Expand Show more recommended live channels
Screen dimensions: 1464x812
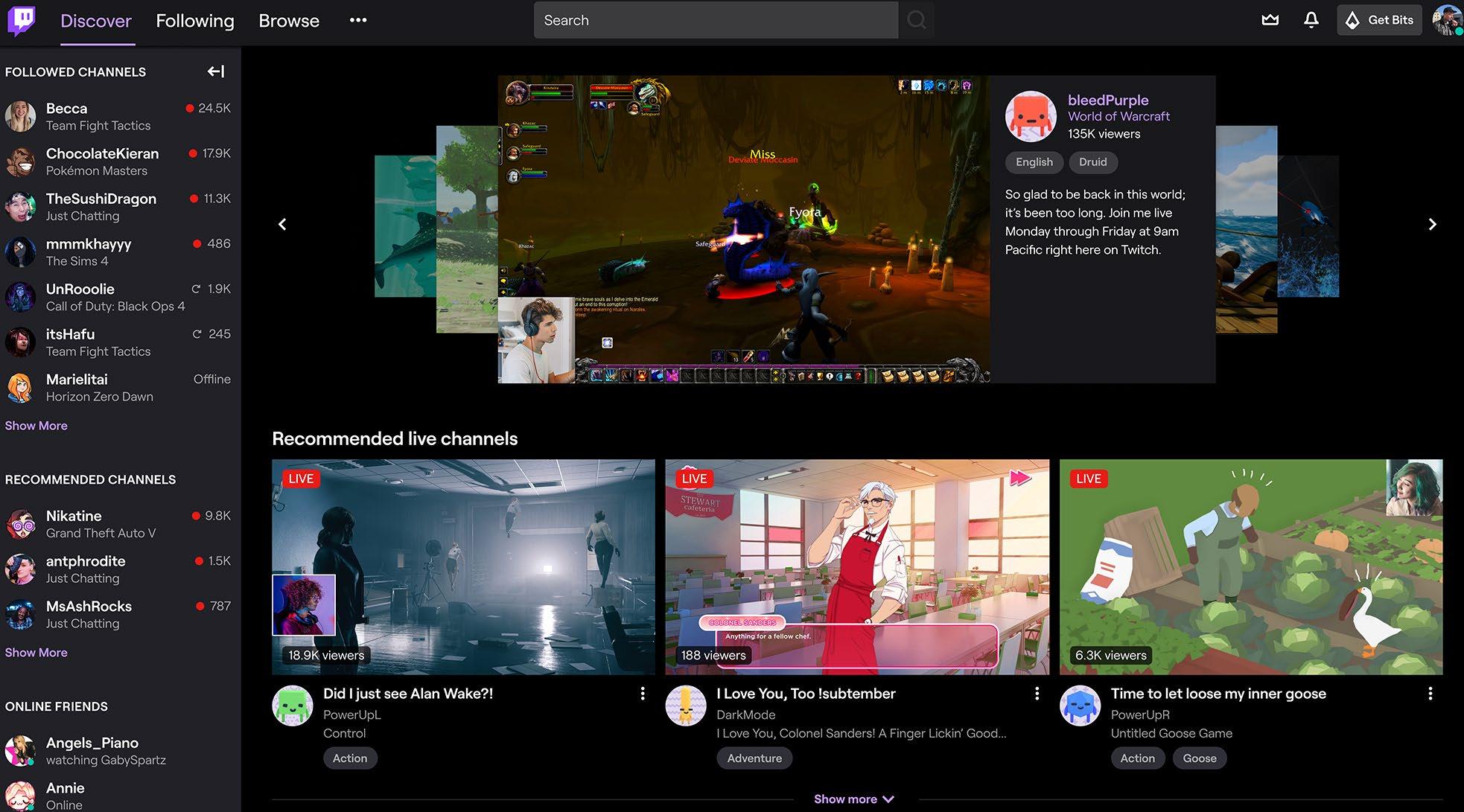pos(853,799)
